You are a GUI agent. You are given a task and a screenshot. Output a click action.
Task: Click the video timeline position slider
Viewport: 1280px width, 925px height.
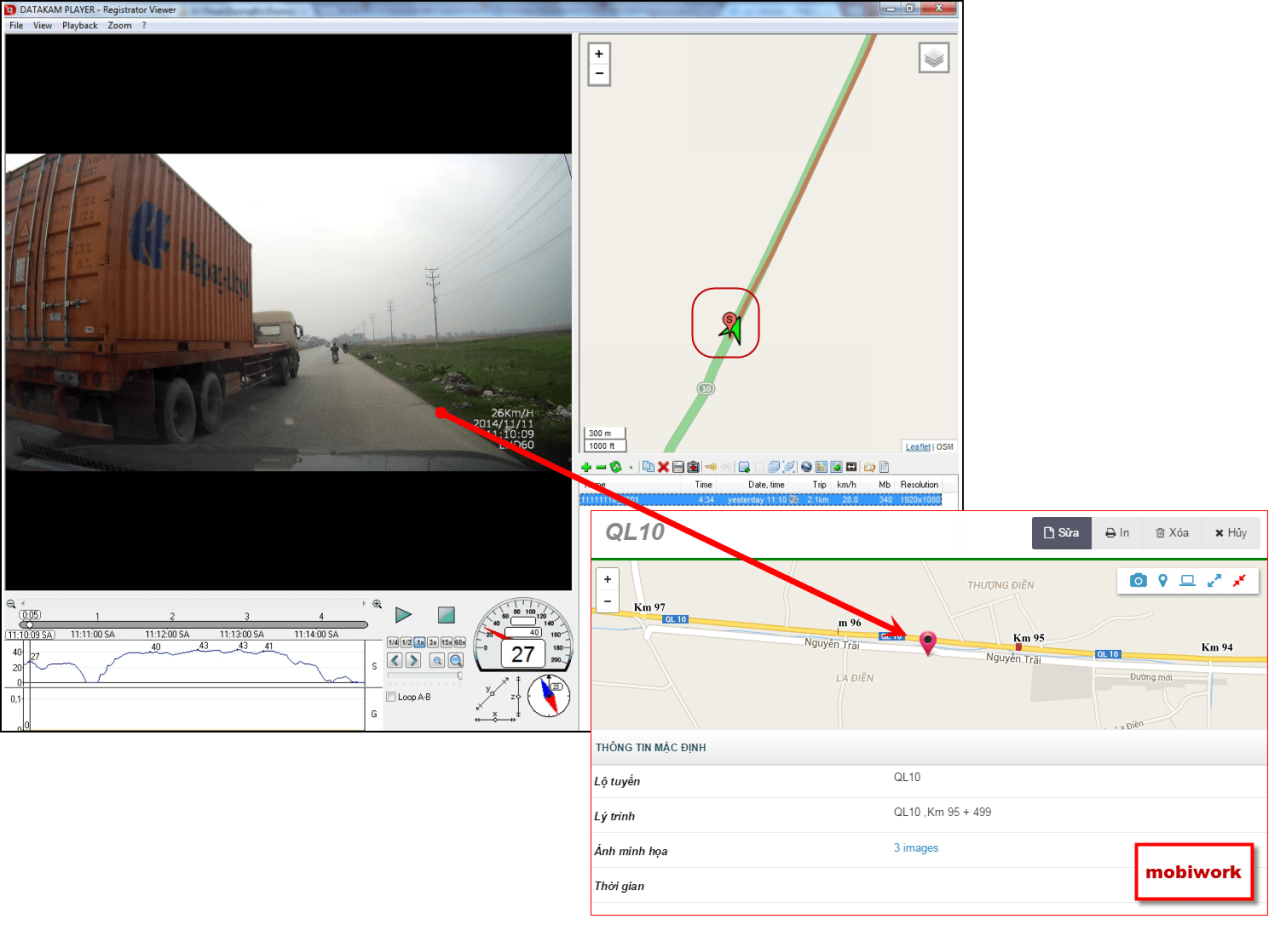click(x=195, y=625)
